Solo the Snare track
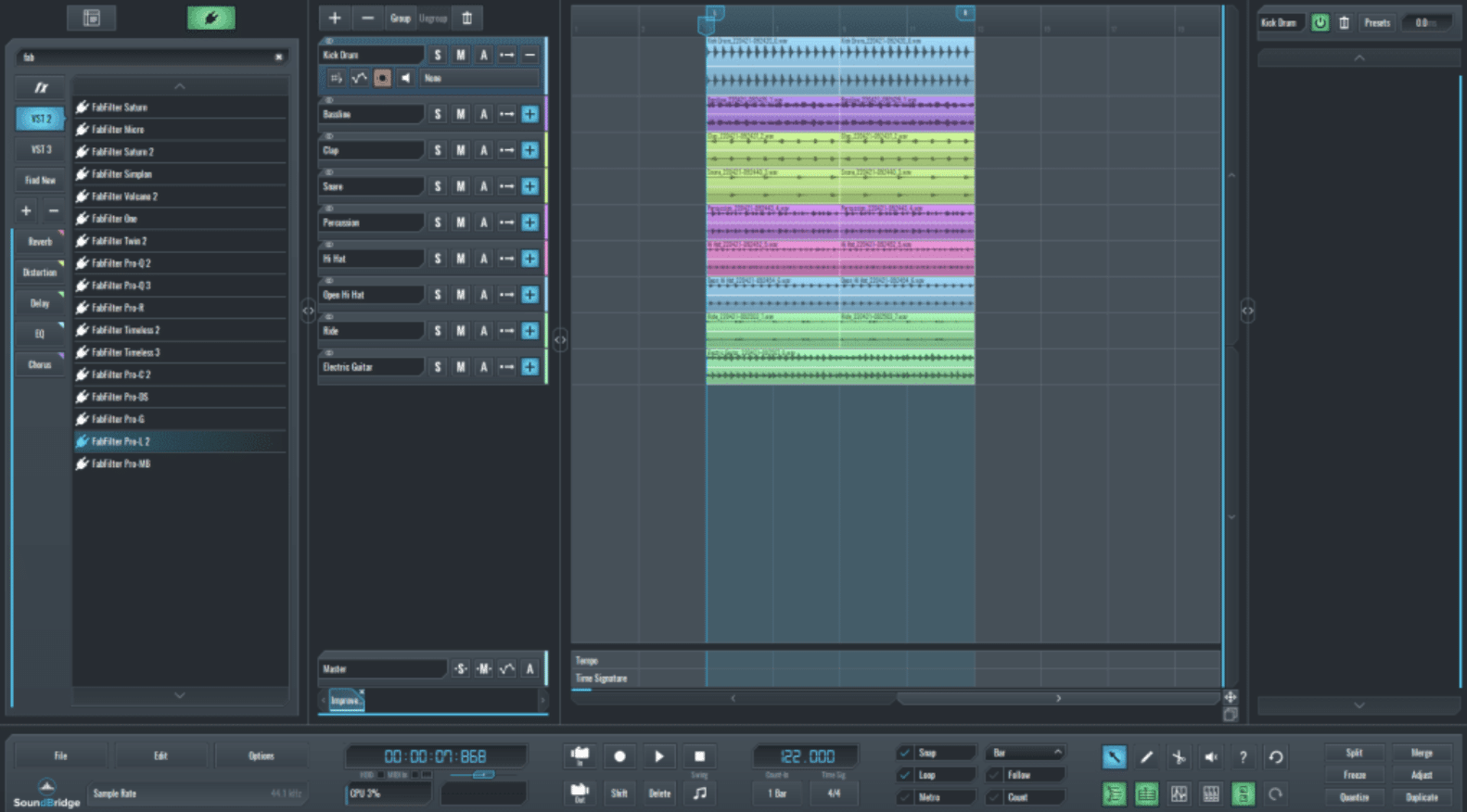This screenshot has height=812, width=1467. 438,186
